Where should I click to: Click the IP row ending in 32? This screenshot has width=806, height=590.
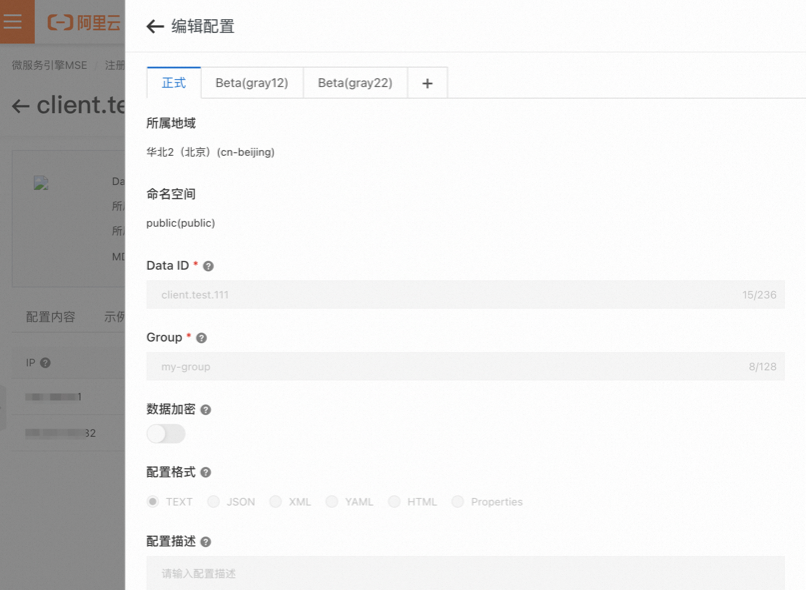[x=61, y=433]
